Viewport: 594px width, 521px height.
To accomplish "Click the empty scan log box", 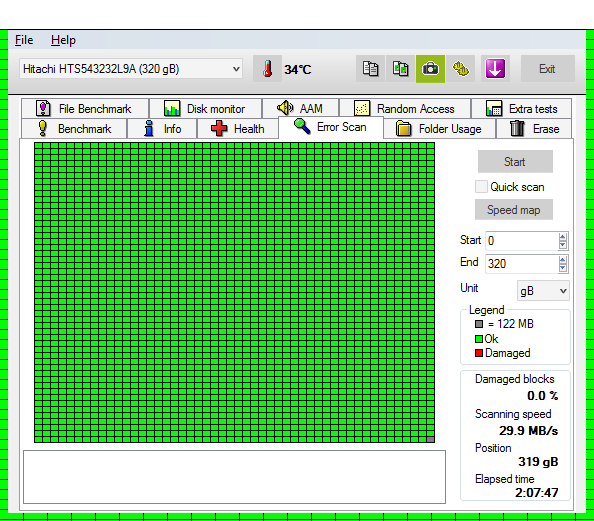I will click(x=234, y=477).
